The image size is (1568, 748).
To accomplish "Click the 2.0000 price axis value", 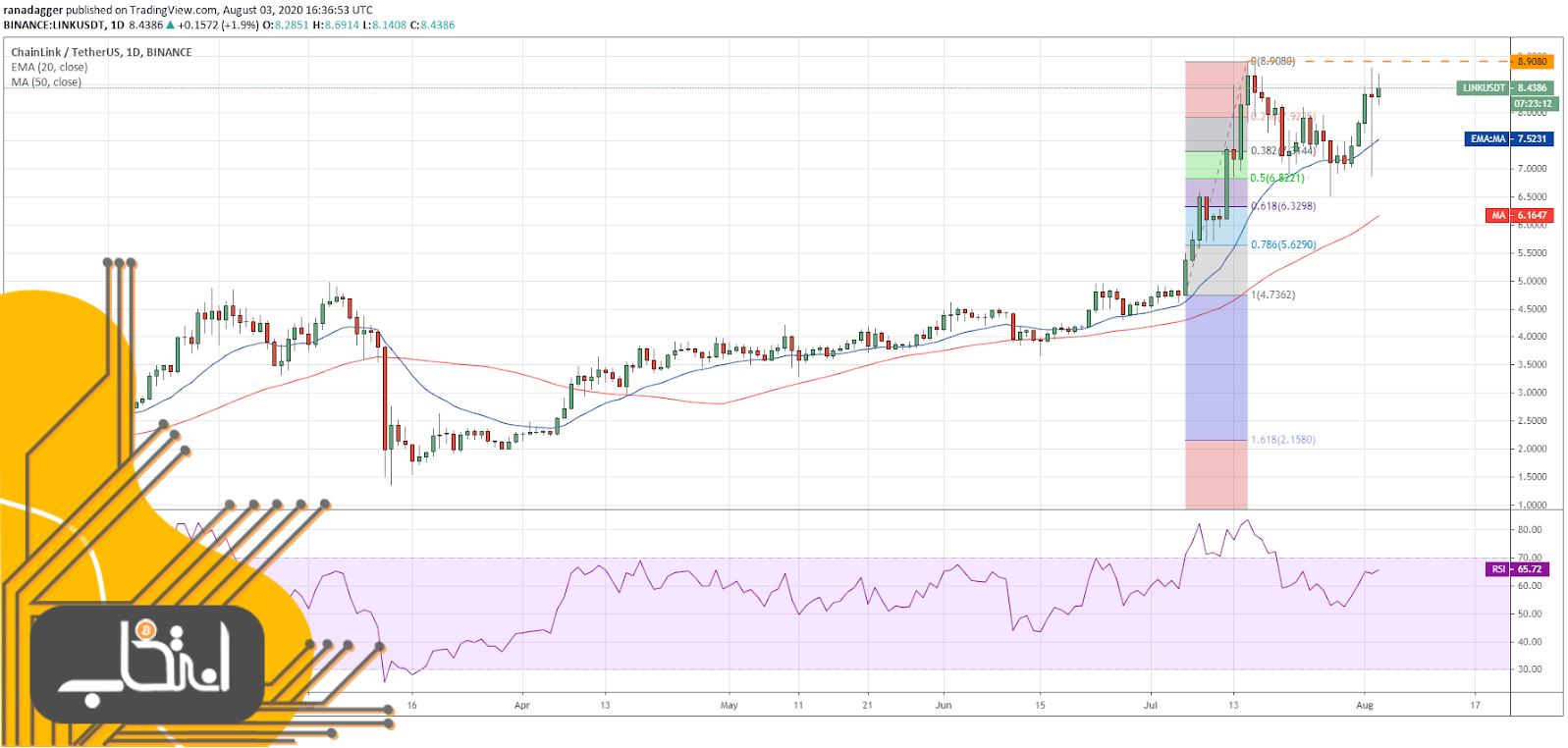I will 1532,449.
